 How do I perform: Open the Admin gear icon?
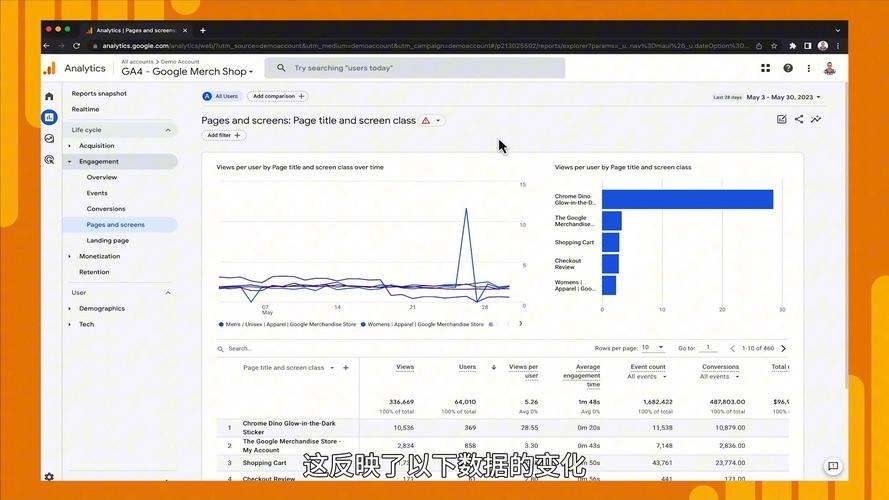tap(49, 477)
